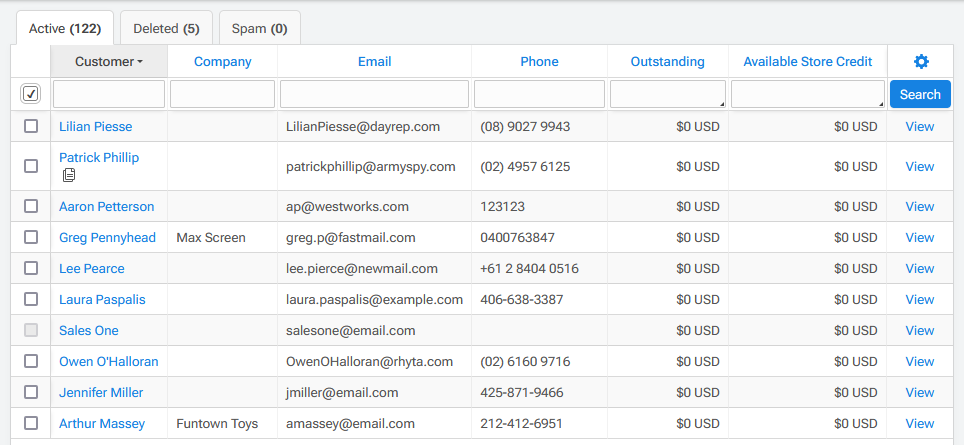Select Jennifer Miller's row checkbox
This screenshot has height=445, width=964.
point(31,392)
